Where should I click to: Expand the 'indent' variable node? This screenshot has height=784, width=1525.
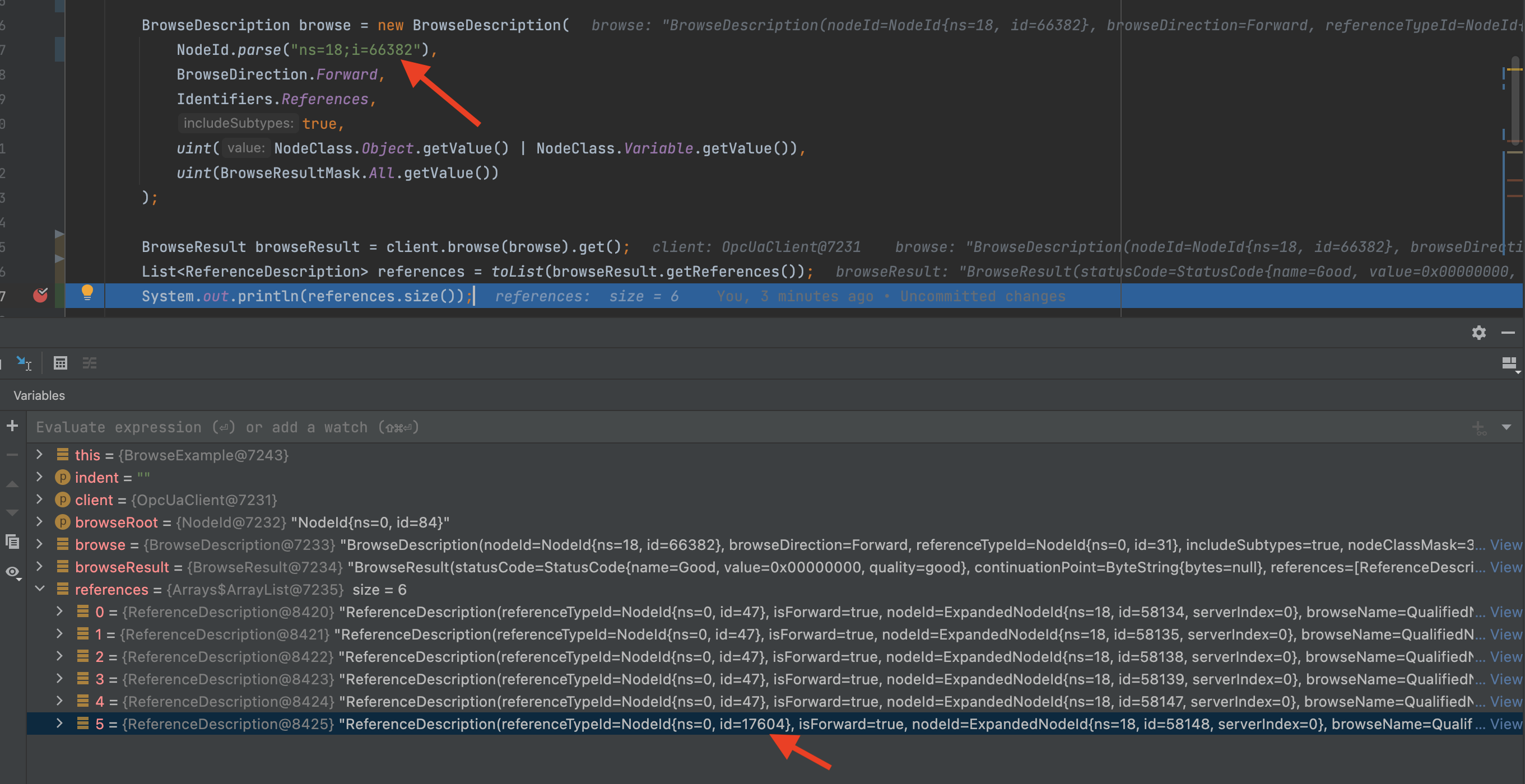(40, 477)
